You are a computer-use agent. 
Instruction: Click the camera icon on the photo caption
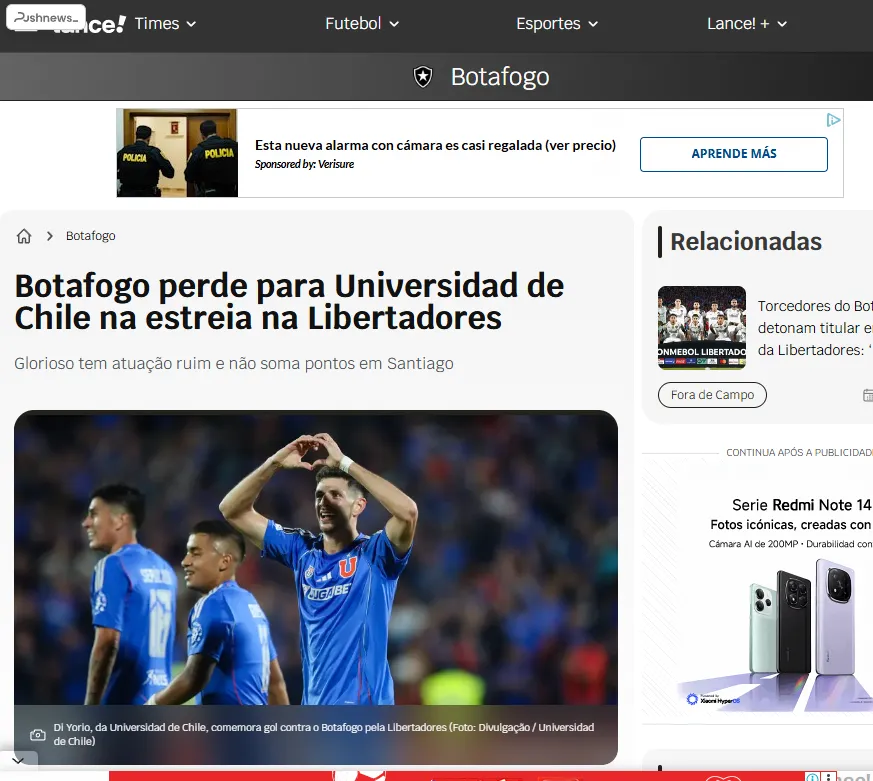[x=37, y=733]
